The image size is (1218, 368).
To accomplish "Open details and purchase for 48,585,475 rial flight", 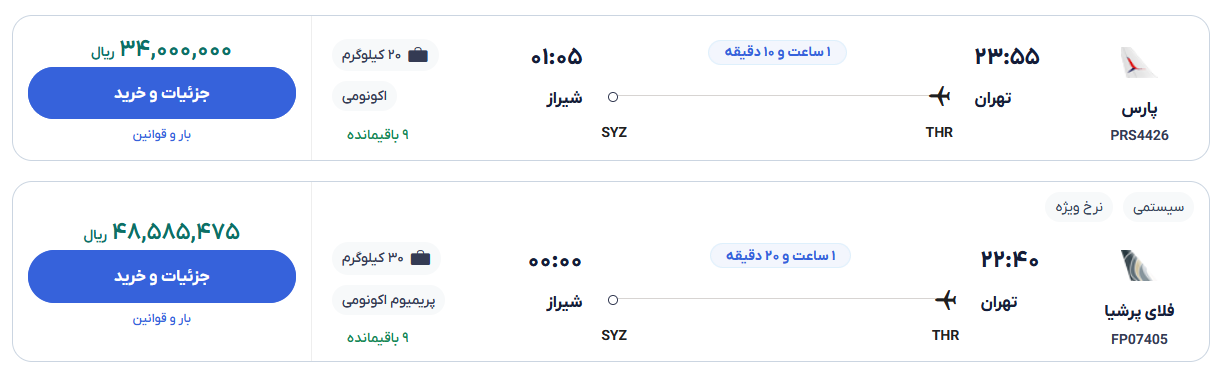I will [162, 276].
